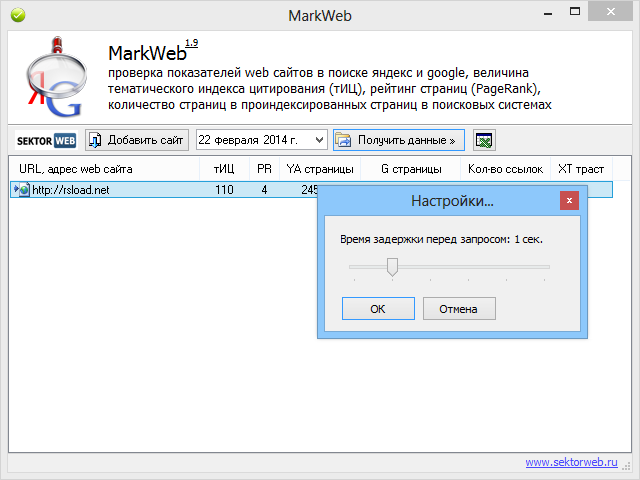This screenshot has width=640, height=480.
Task: Sort by тИЦ column header
Action: 224,169
